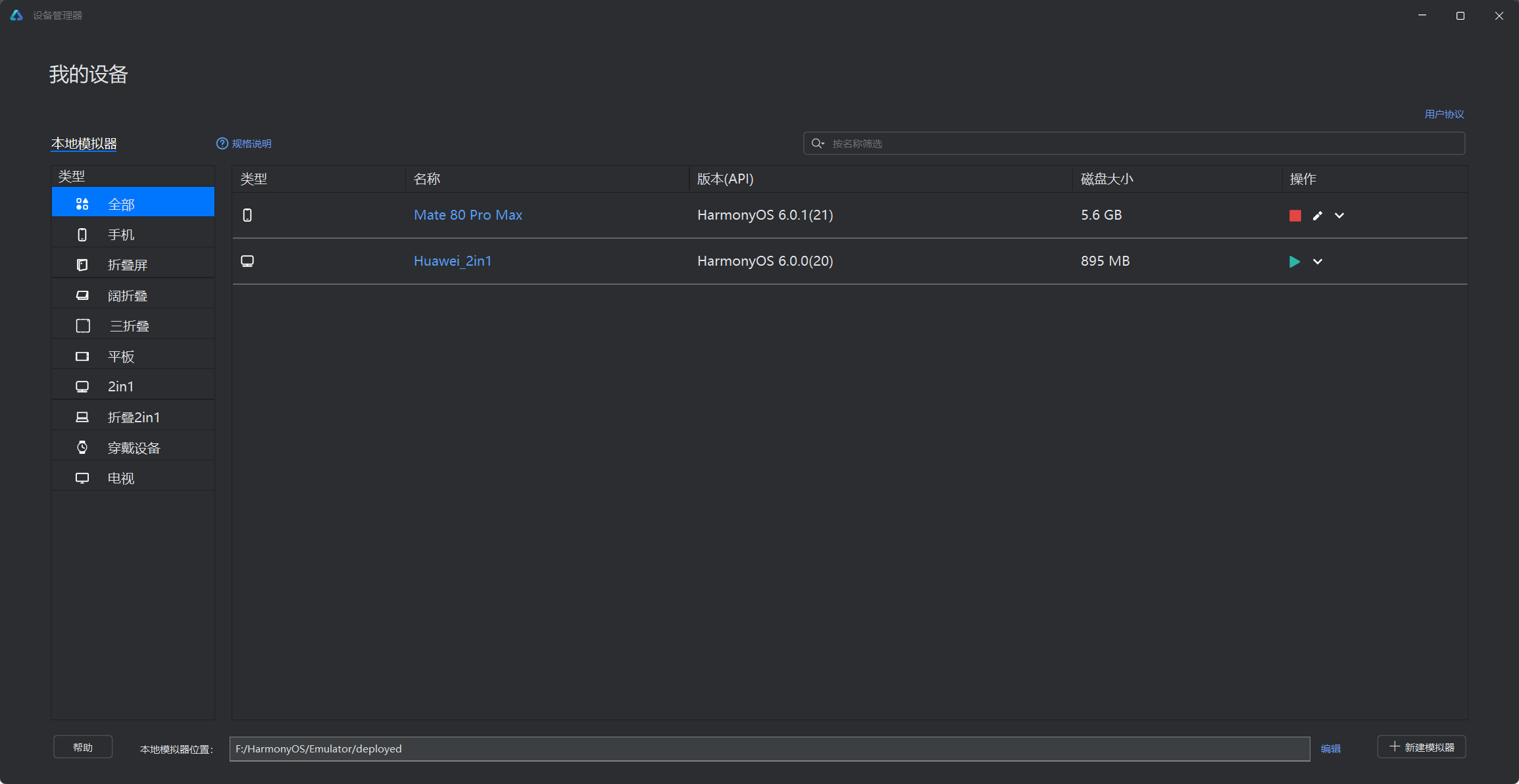Click the DevEco app logo in title bar
Screen dimensions: 1519x784
16,15
